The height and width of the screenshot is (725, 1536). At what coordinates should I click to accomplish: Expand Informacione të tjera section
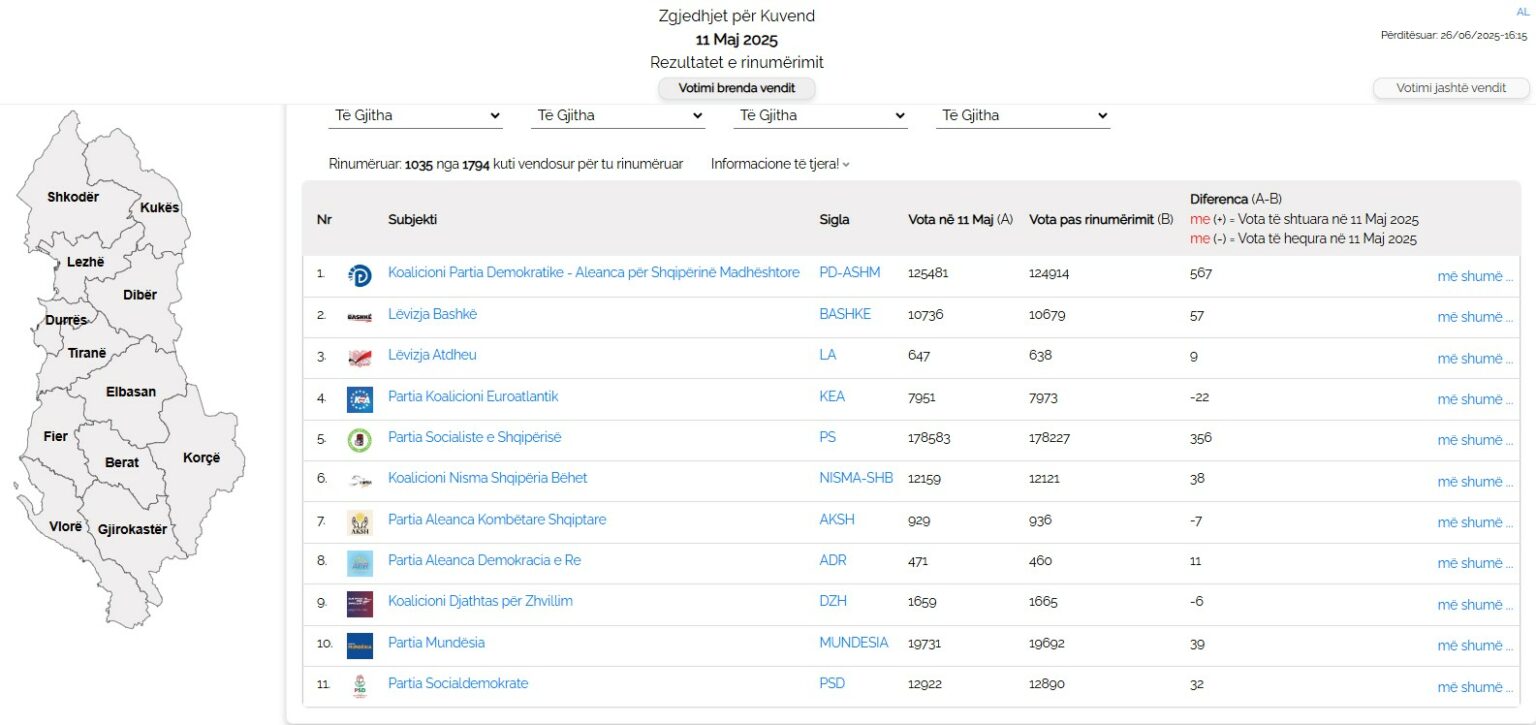click(x=780, y=164)
